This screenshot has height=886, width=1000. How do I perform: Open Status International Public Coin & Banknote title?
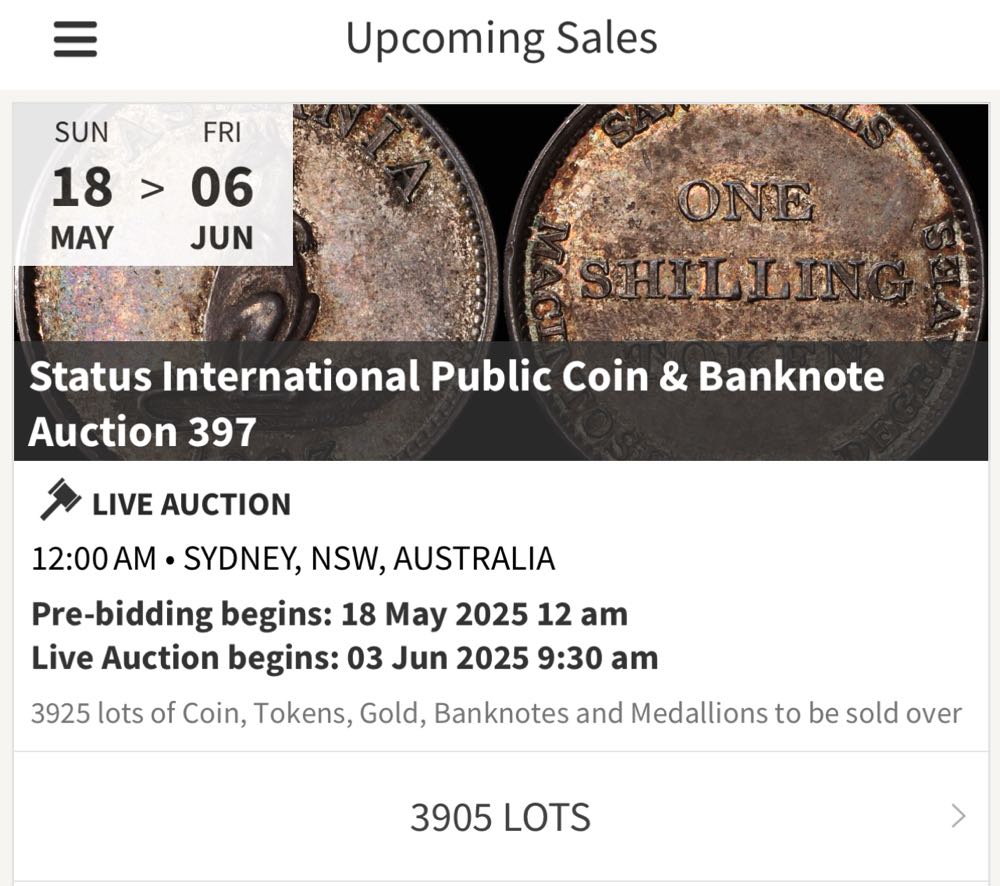click(456, 376)
